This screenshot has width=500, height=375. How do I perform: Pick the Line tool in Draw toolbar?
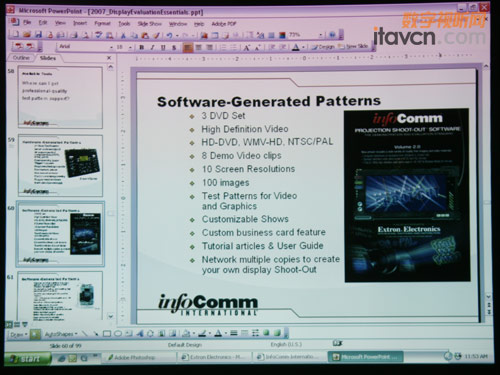(85, 333)
